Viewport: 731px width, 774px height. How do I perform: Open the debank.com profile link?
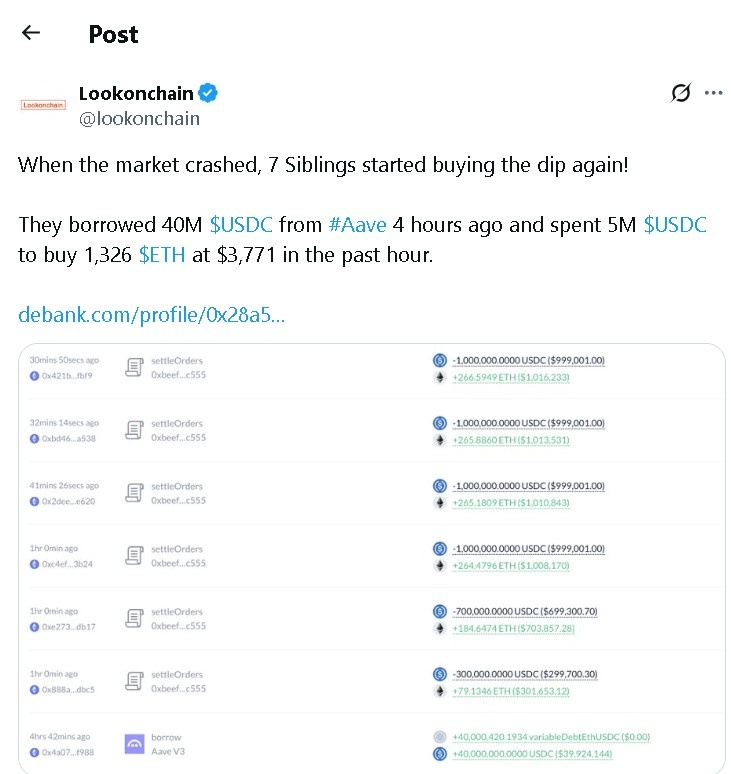[151, 315]
